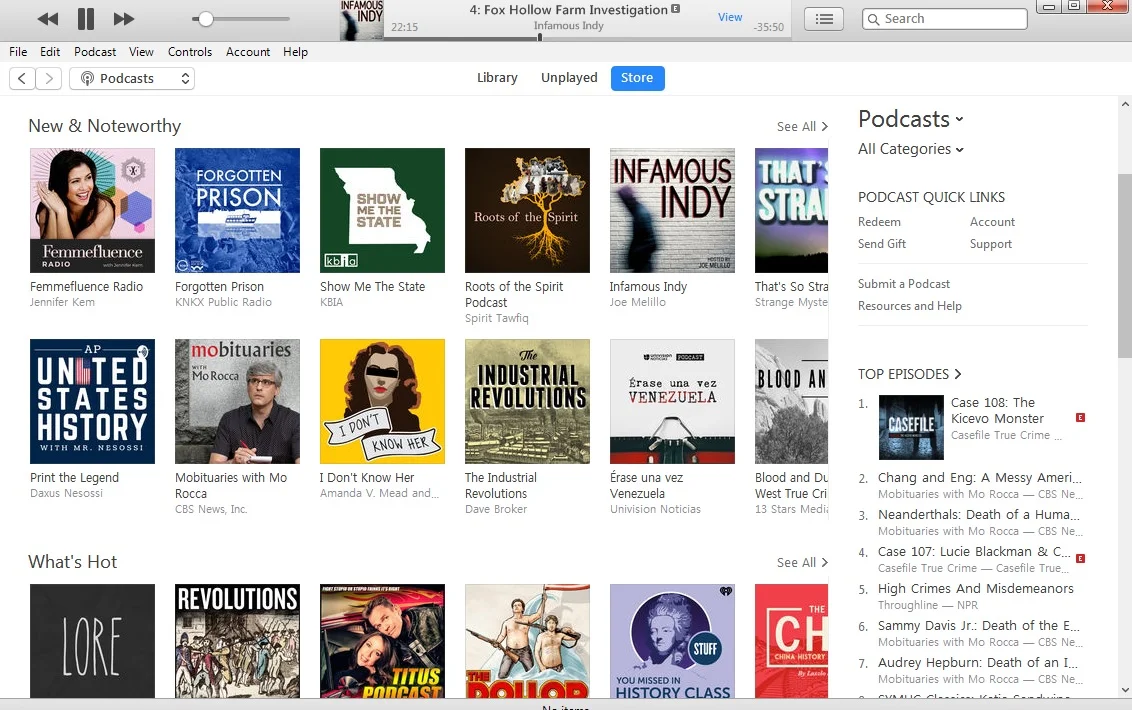The width and height of the screenshot is (1132, 710).
Task: Open the Podcasts media type dropdown
Action: pyautogui.click(x=132, y=78)
